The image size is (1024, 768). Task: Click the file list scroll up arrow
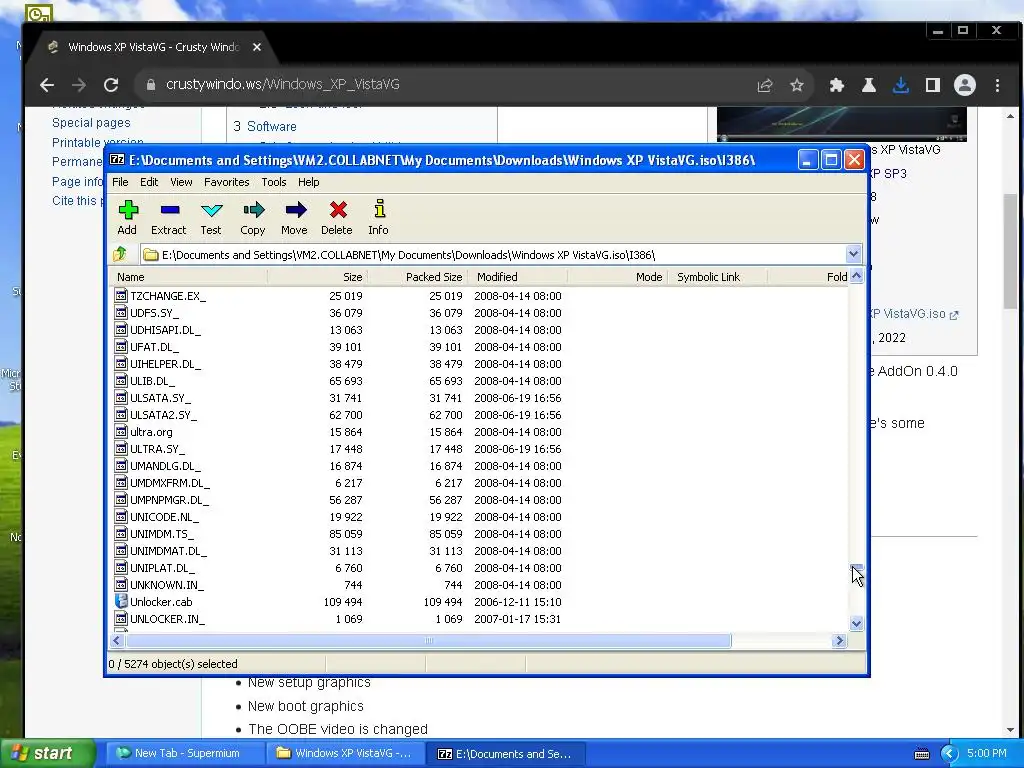857,276
